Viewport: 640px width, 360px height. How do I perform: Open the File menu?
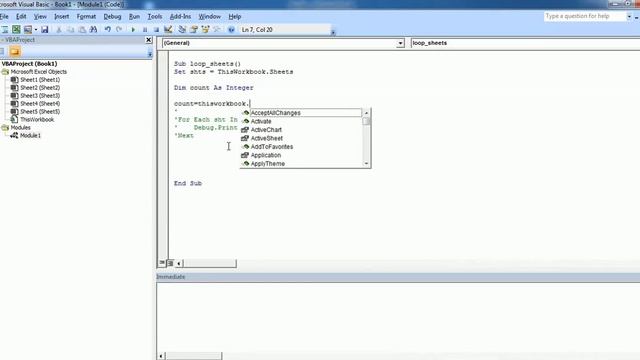(x=4, y=16)
